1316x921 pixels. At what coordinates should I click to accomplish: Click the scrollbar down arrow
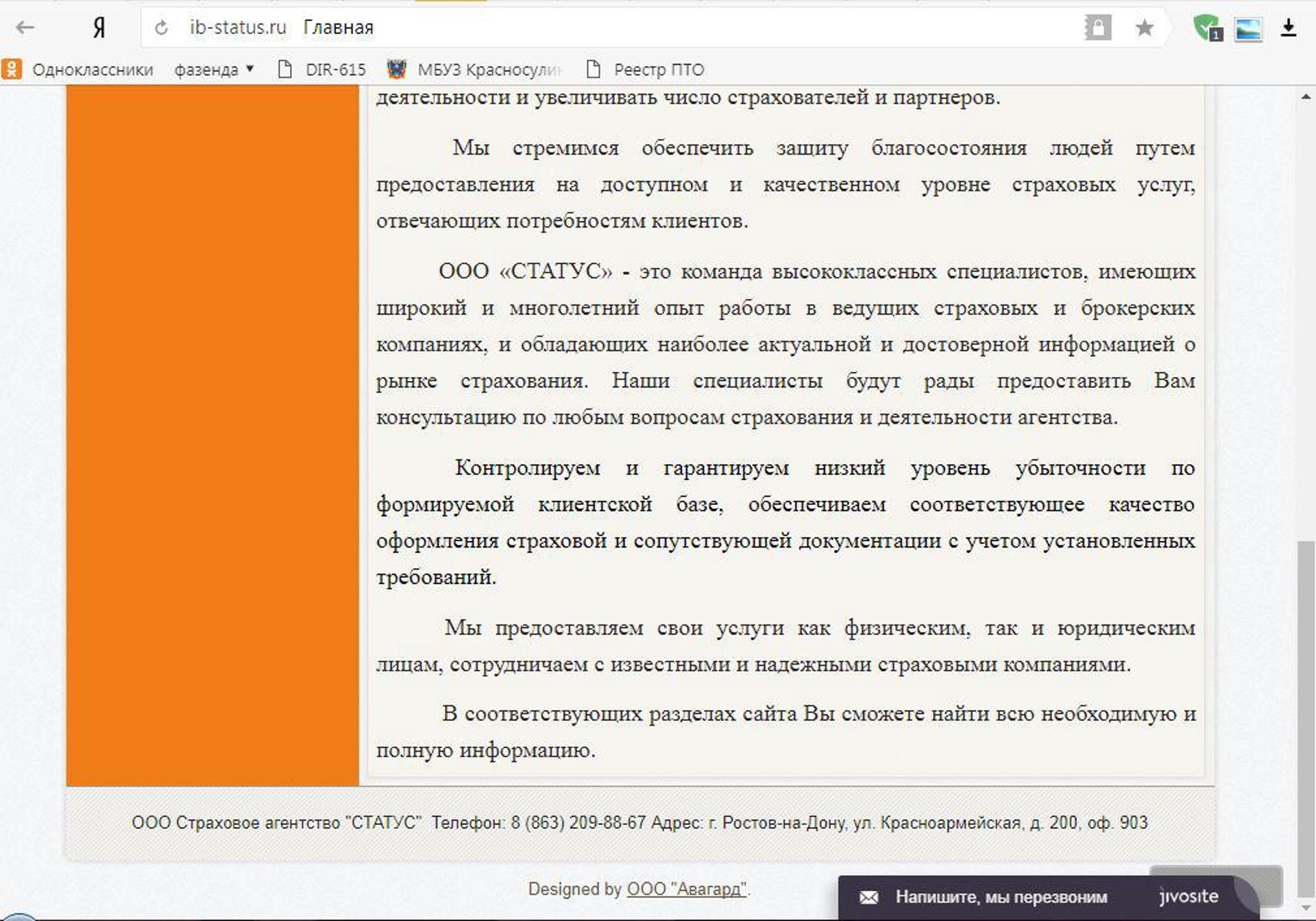[1306, 908]
